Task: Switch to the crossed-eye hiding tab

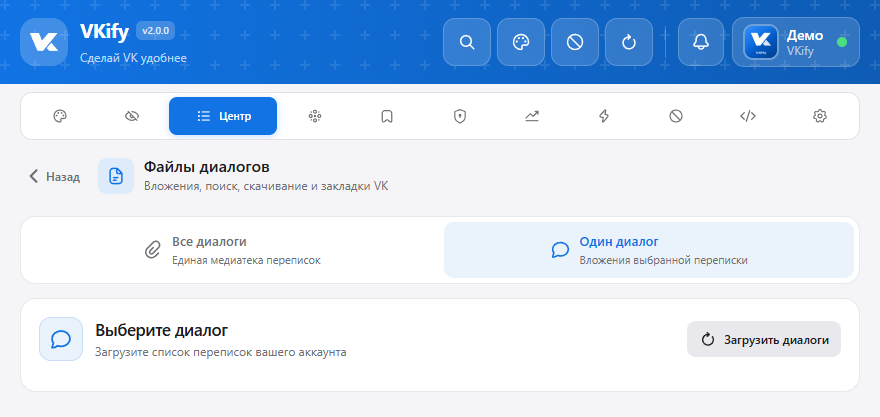Action: pos(132,116)
